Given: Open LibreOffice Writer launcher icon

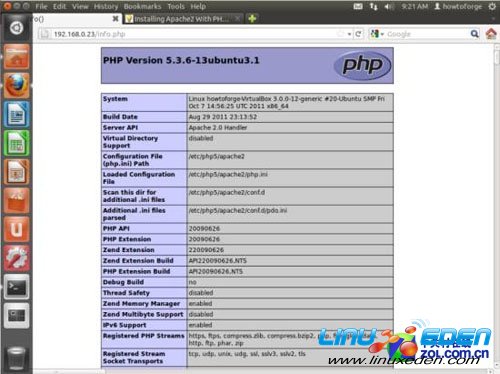Looking at the screenshot, I should (16, 114).
